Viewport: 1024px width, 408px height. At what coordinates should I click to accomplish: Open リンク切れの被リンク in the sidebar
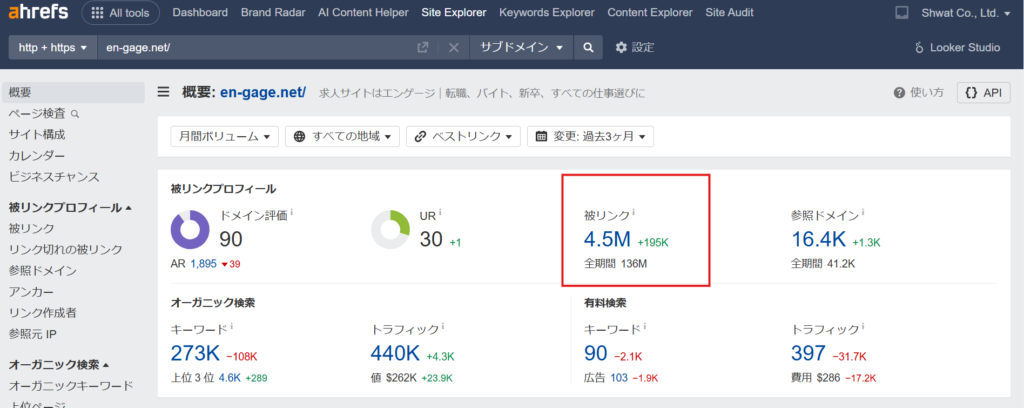pos(65,249)
